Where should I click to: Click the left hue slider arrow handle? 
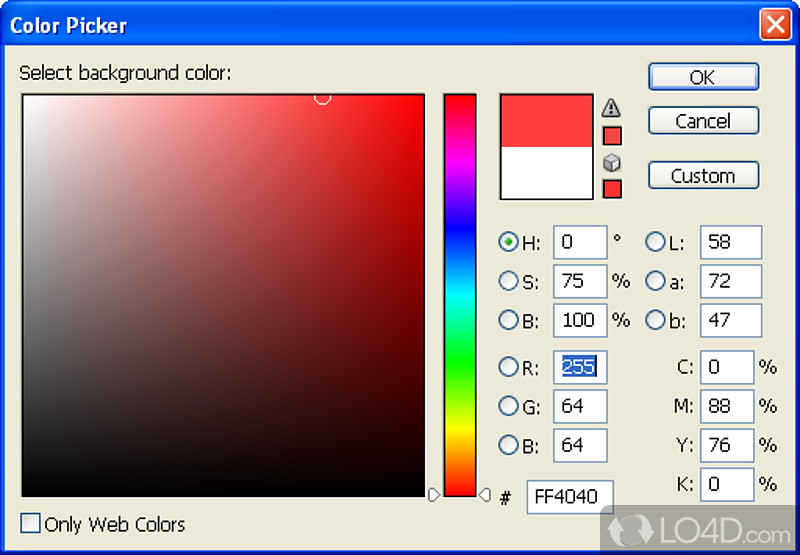(434, 494)
